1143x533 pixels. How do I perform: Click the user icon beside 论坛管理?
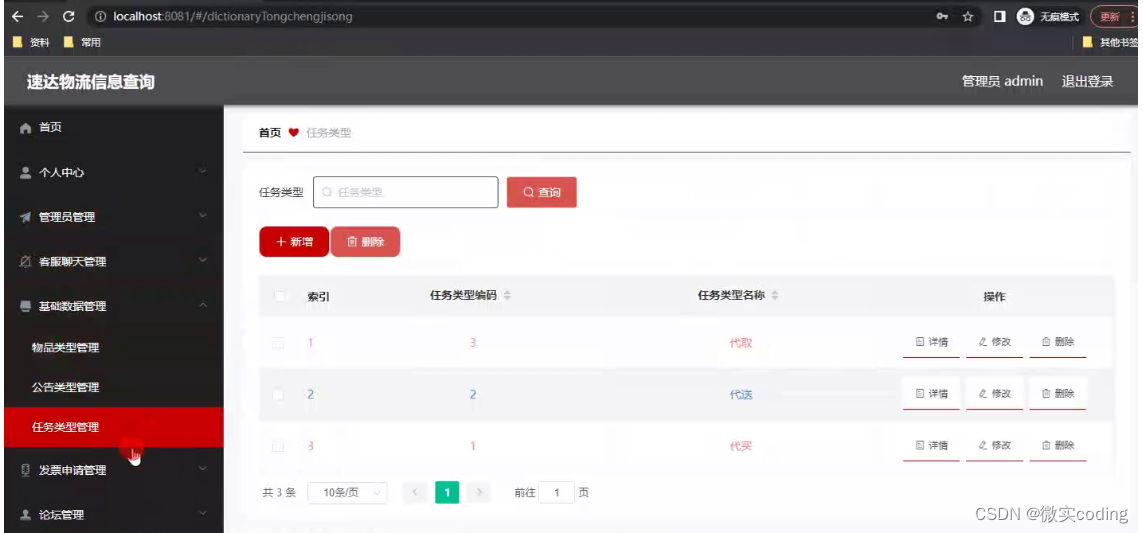[x=26, y=515]
